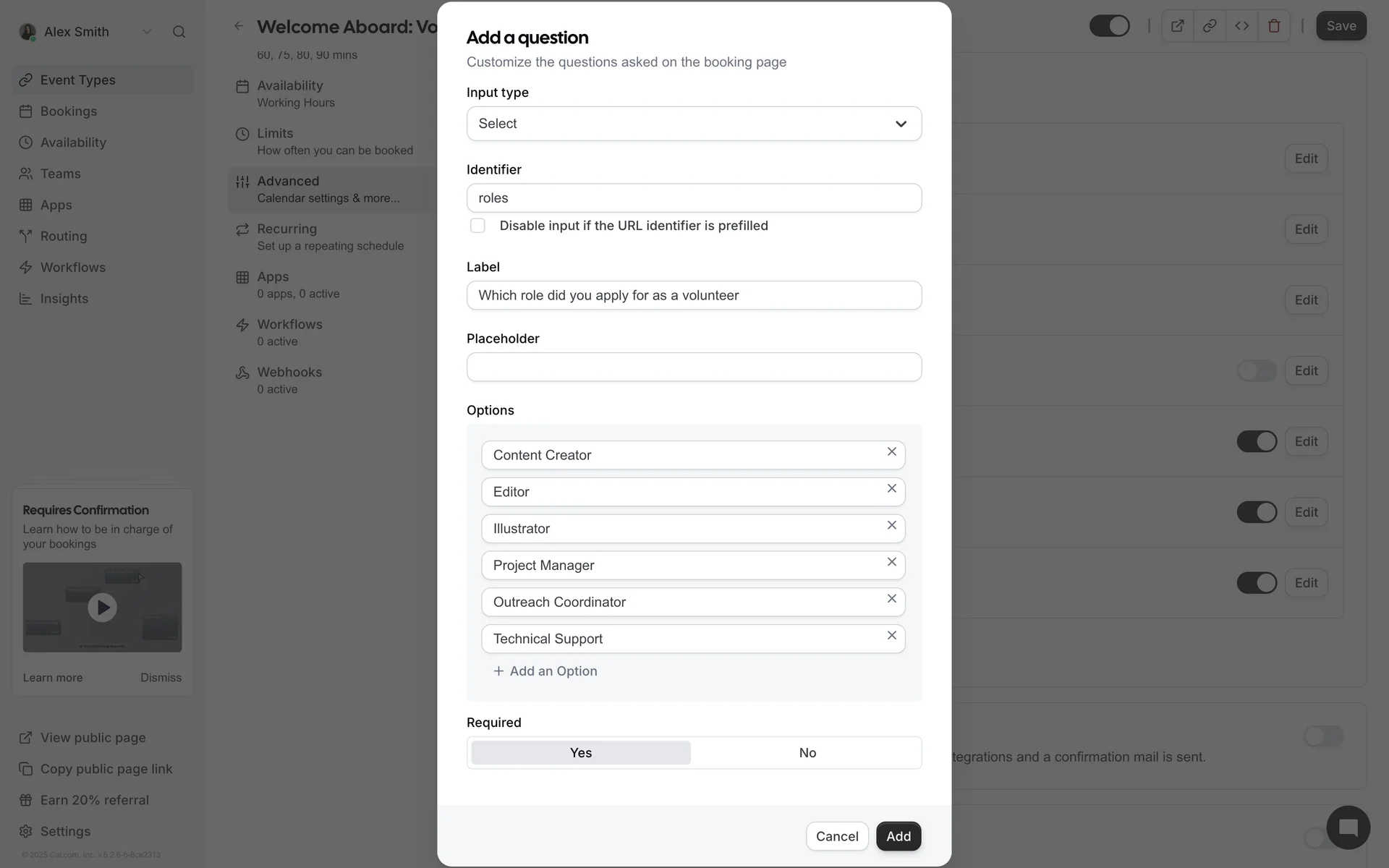Set Required to No
The width and height of the screenshot is (1389, 868).
(x=807, y=753)
